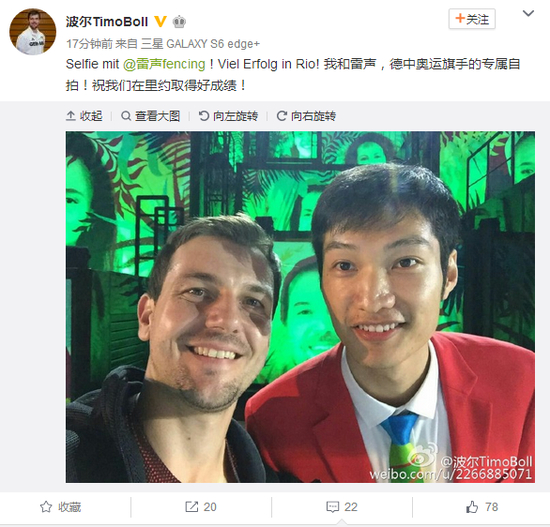Open the 三星 GALAXY S6 edge+ source link
Screen dimensions: 550x527
tap(200, 44)
